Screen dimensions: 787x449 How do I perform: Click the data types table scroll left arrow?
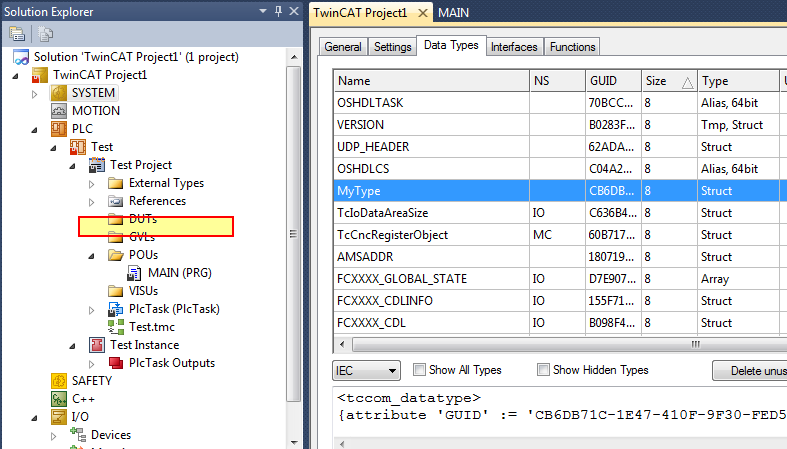point(342,345)
